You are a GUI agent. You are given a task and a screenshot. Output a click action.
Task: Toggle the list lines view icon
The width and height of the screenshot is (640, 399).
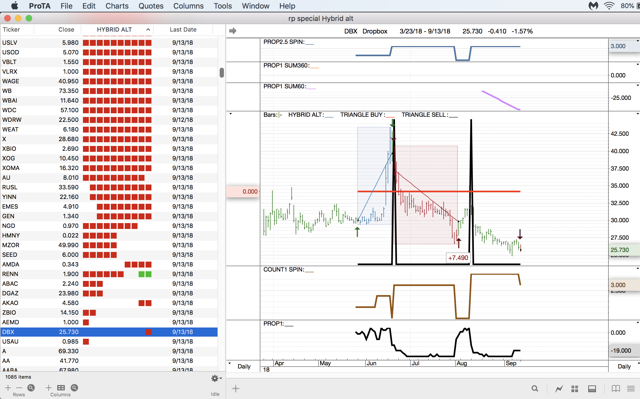coord(631,388)
